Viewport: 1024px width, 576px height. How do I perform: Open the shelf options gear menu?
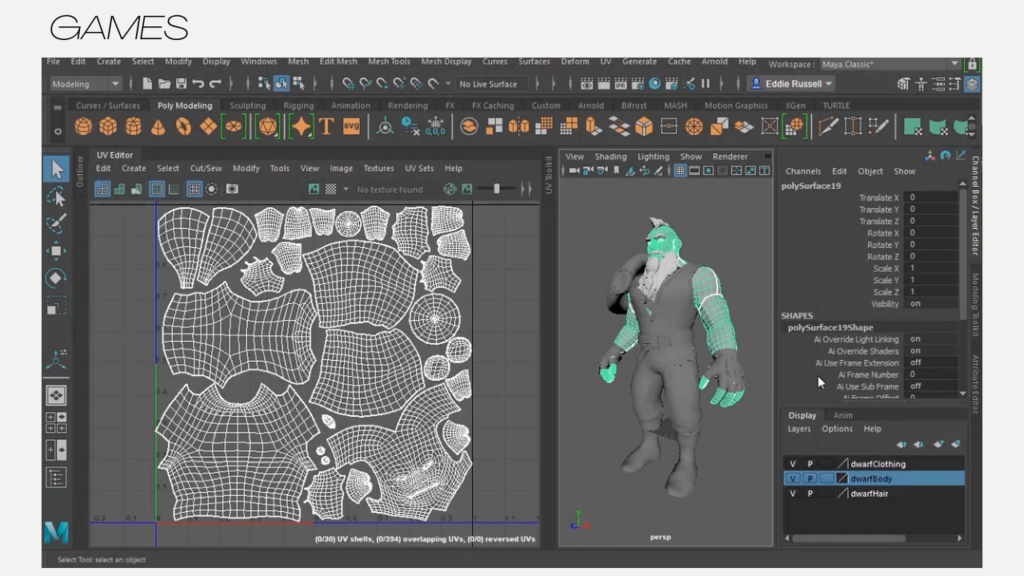click(57, 131)
